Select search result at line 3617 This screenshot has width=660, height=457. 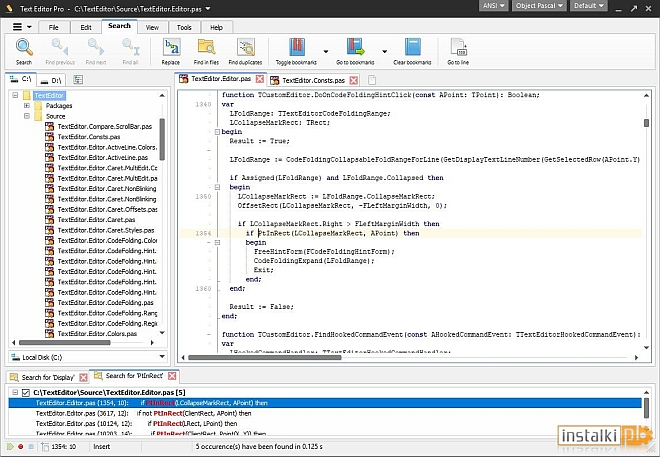point(325,413)
